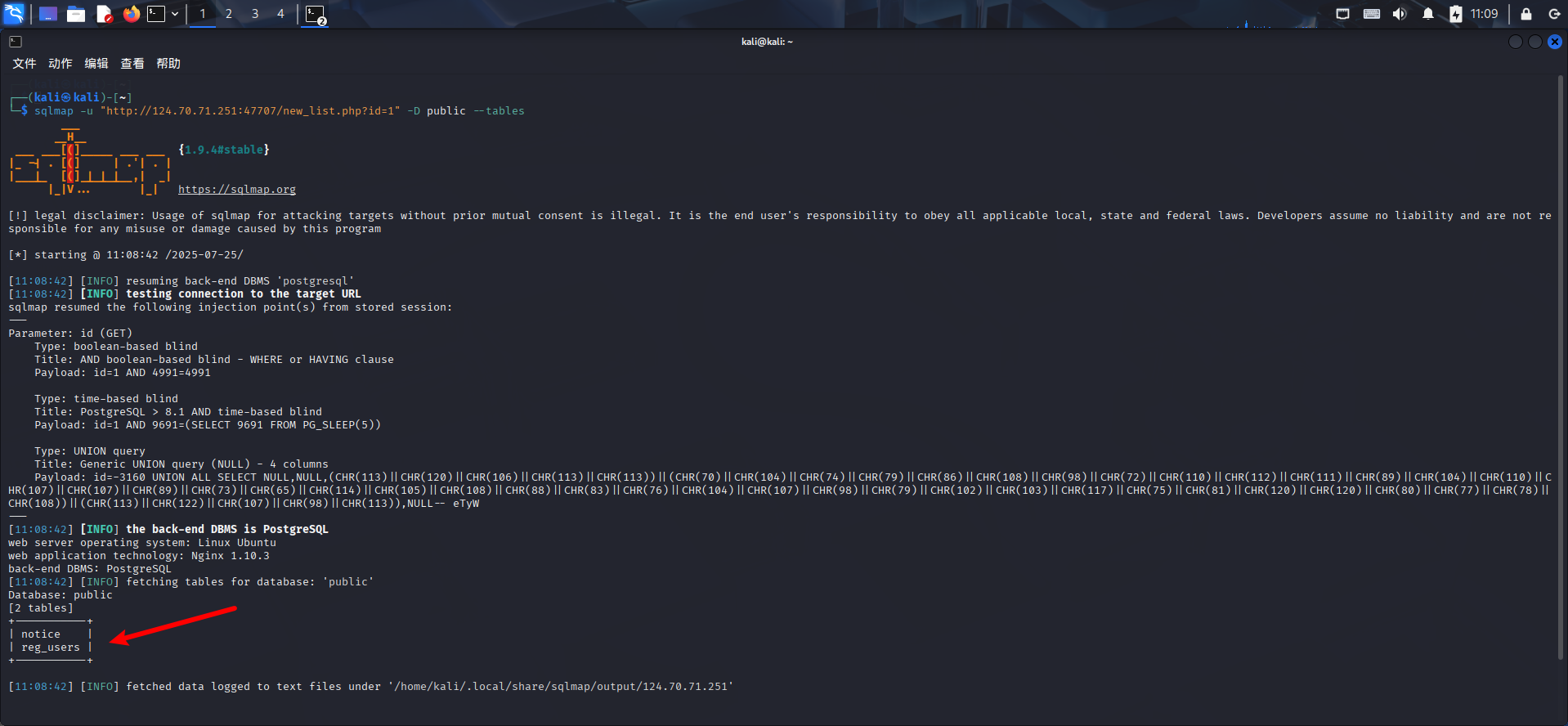Open the file manager from the panel

tap(76, 14)
